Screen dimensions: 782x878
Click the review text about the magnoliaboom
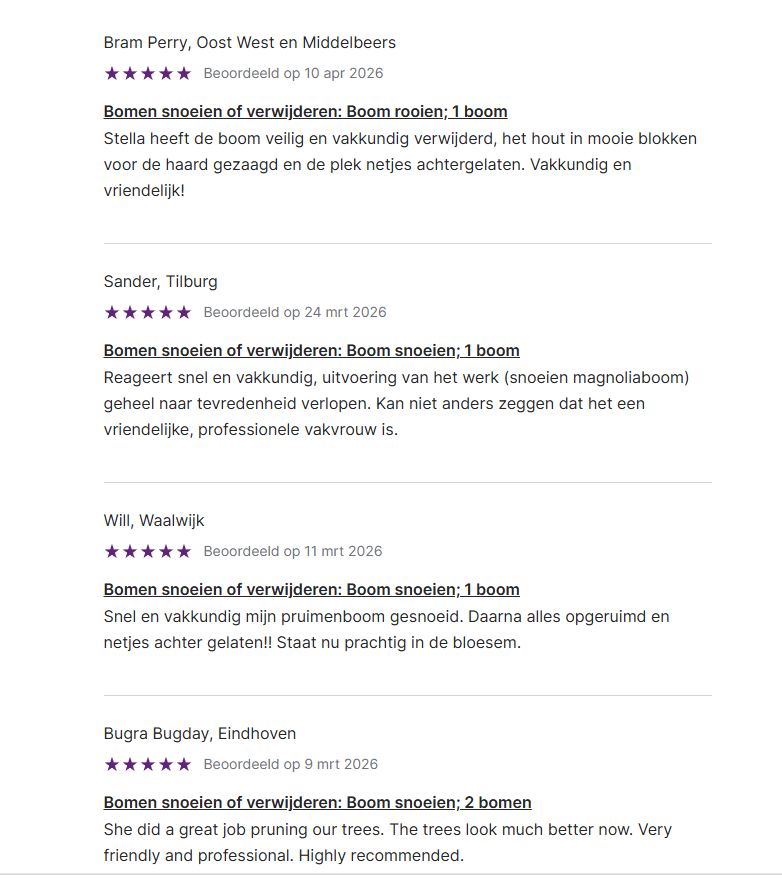pos(396,404)
